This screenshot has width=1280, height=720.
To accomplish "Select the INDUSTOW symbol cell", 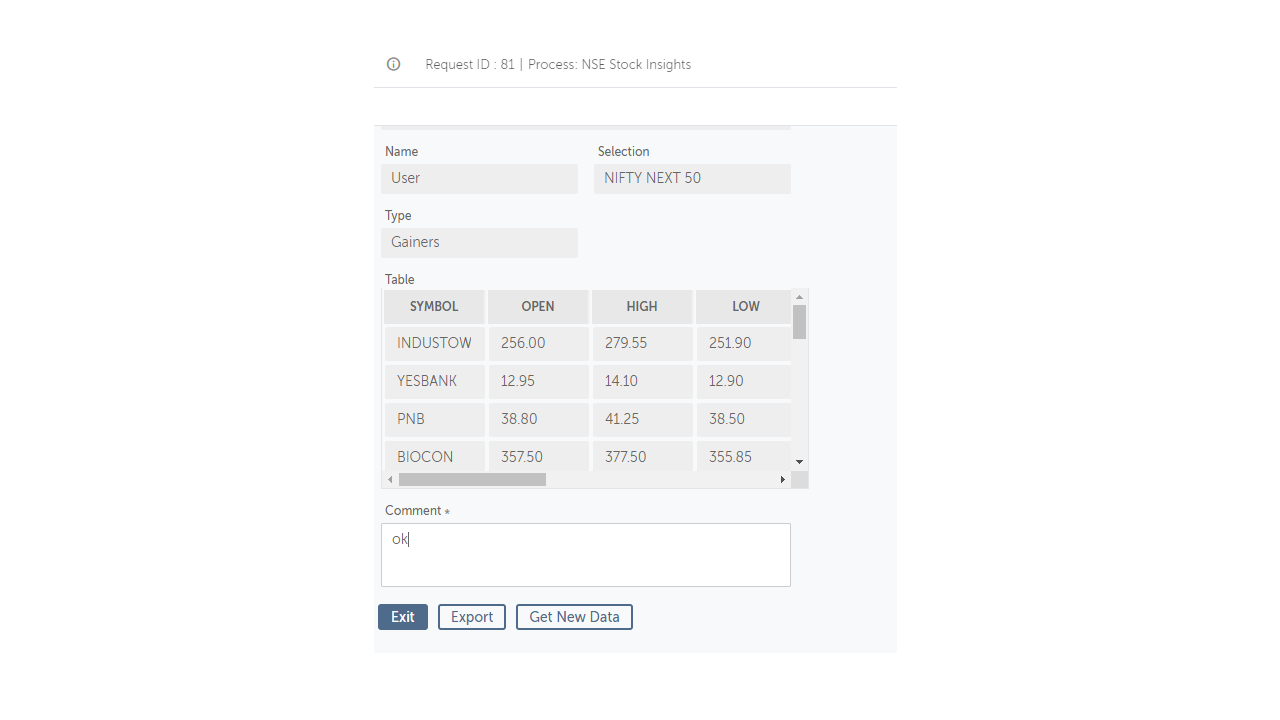I will pyautogui.click(x=434, y=343).
